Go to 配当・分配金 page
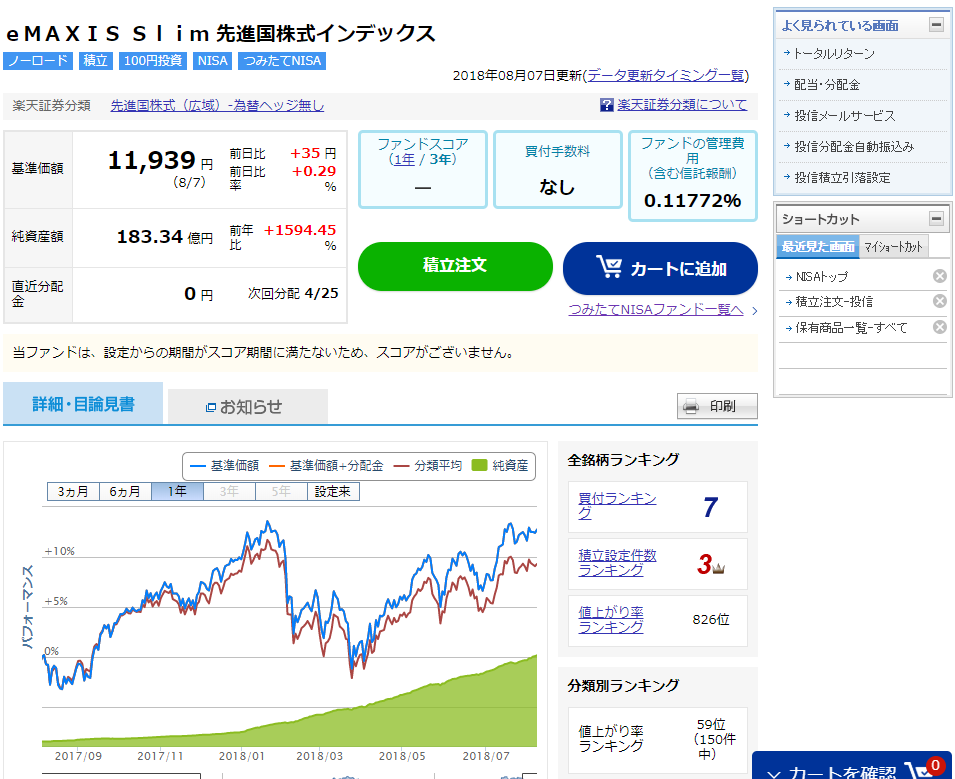The width and height of the screenshot is (955, 779). pos(826,85)
